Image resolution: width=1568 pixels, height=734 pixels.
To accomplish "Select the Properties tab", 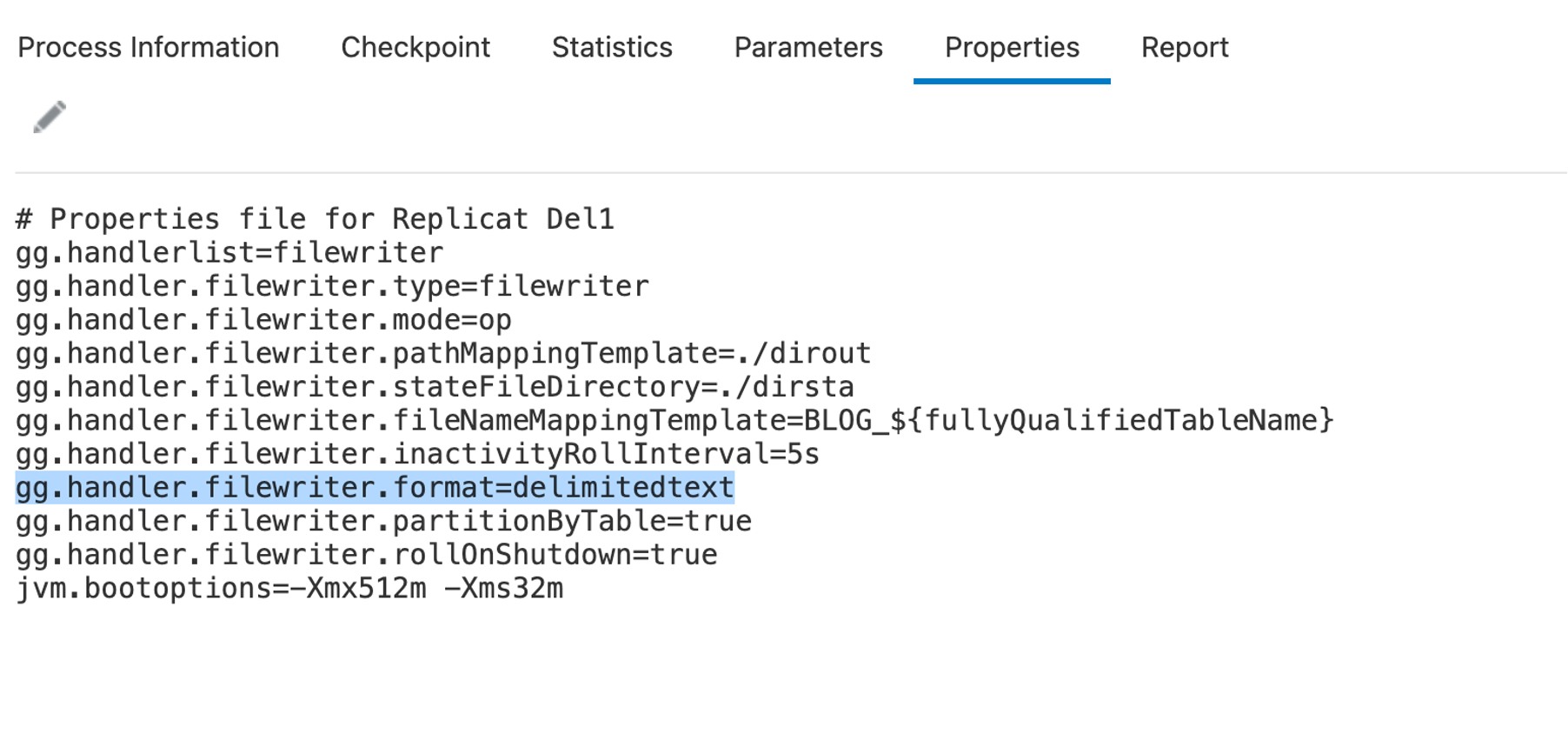I will [x=1012, y=47].
